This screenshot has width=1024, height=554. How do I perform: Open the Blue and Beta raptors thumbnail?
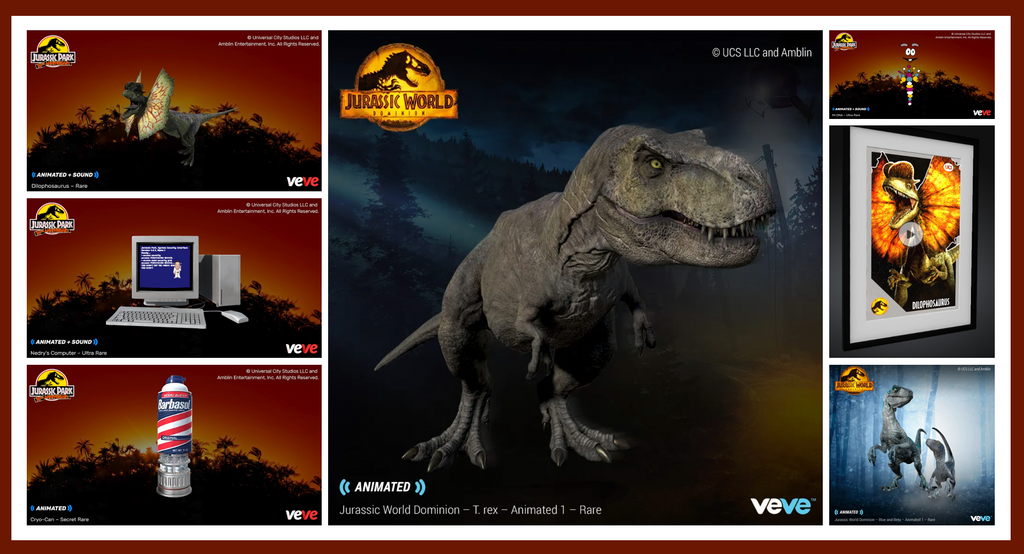(912, 445)
